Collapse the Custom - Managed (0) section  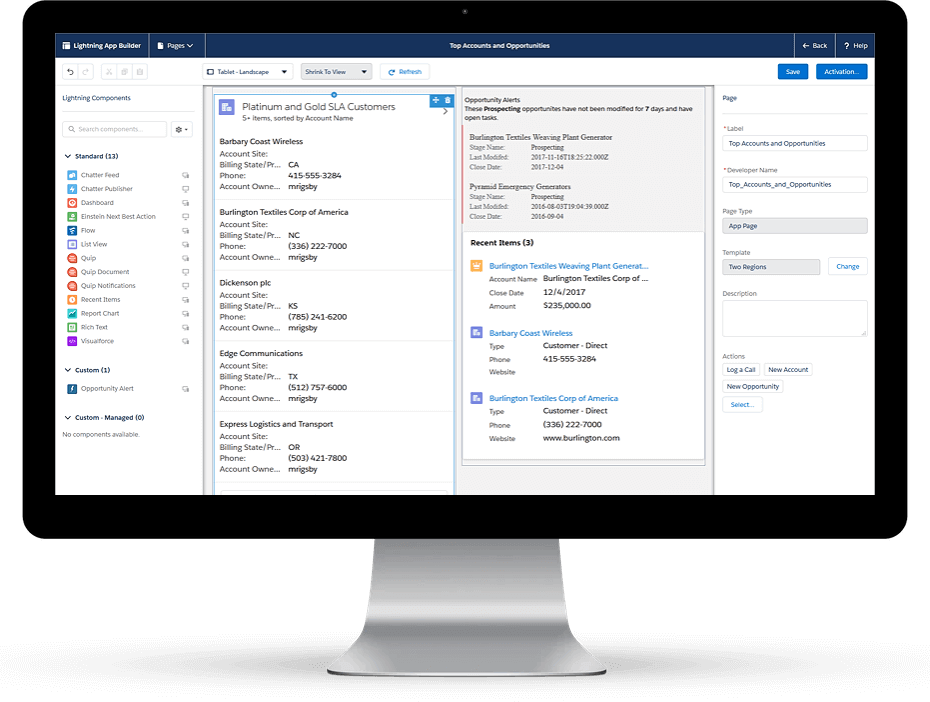coord(68,417)
